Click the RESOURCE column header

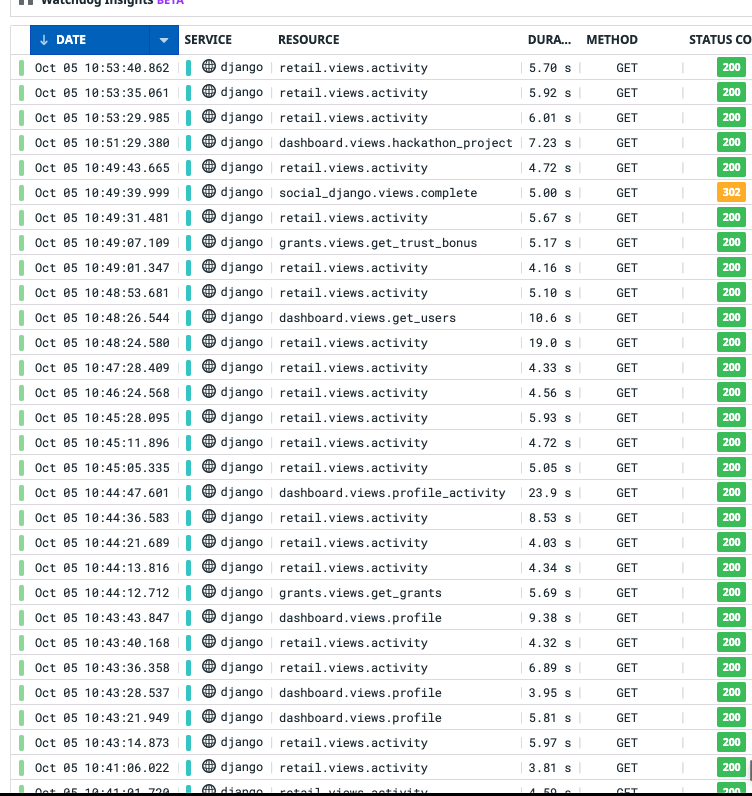pos(309,40)
